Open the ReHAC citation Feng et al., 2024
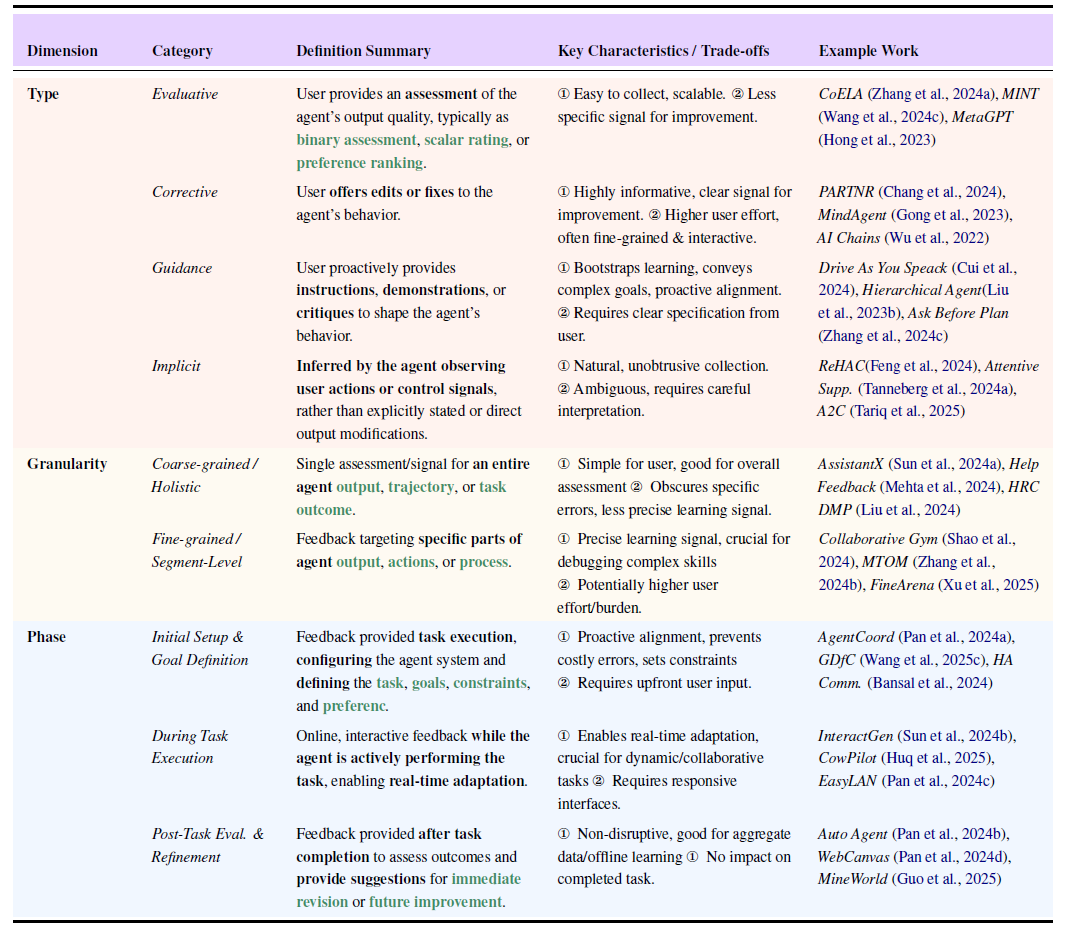Viewport: 1067px width, 932px height. [x=918, y=366]
